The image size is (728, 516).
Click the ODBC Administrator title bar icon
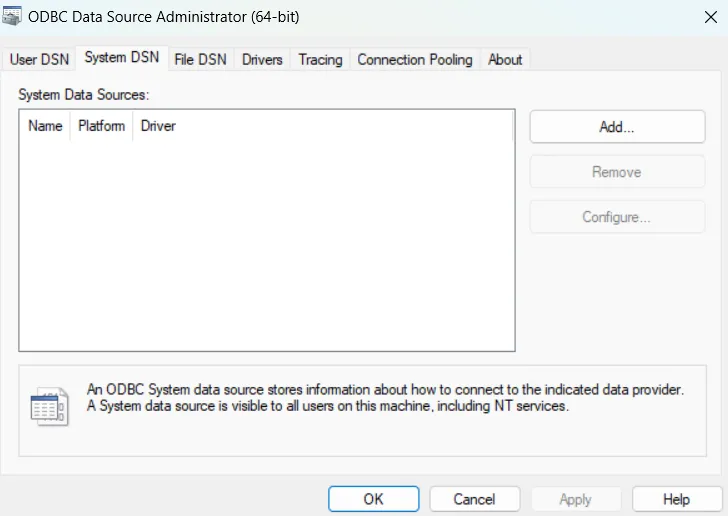pyautogui.click(x=12, y=16)
